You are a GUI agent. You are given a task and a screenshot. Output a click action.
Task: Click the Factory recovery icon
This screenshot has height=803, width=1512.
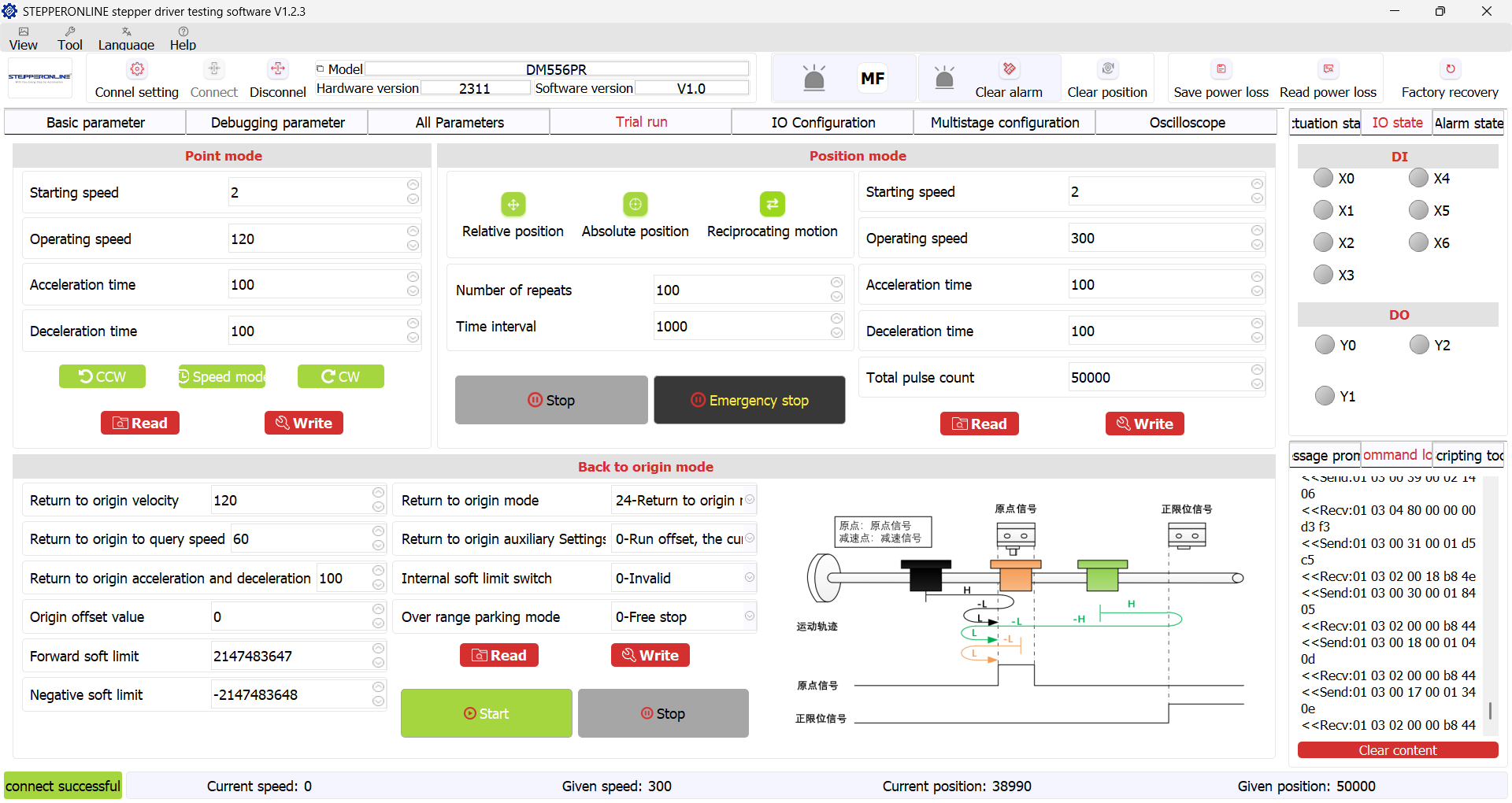[1450, 69]
